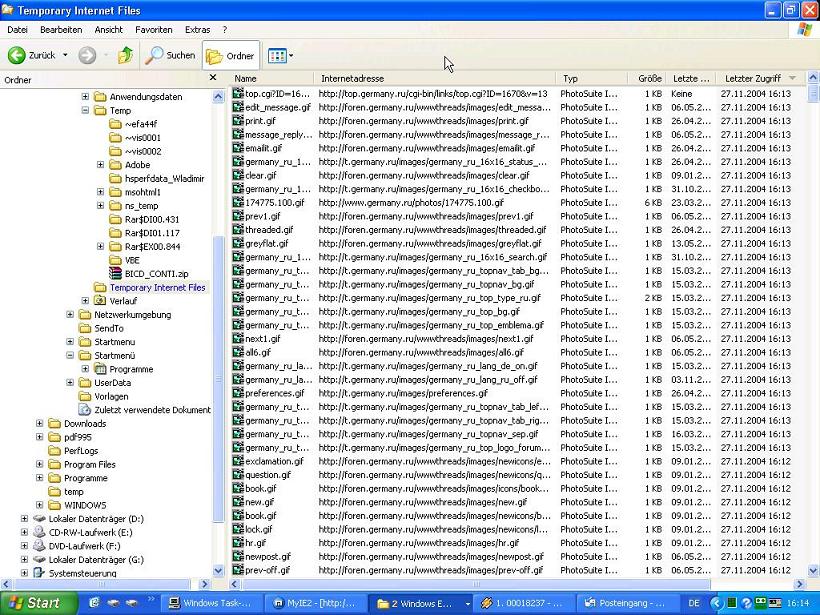The width and height of the screenshot is (820, 615).
Task: Sort by Typ column header
Action: click(591, 78)
